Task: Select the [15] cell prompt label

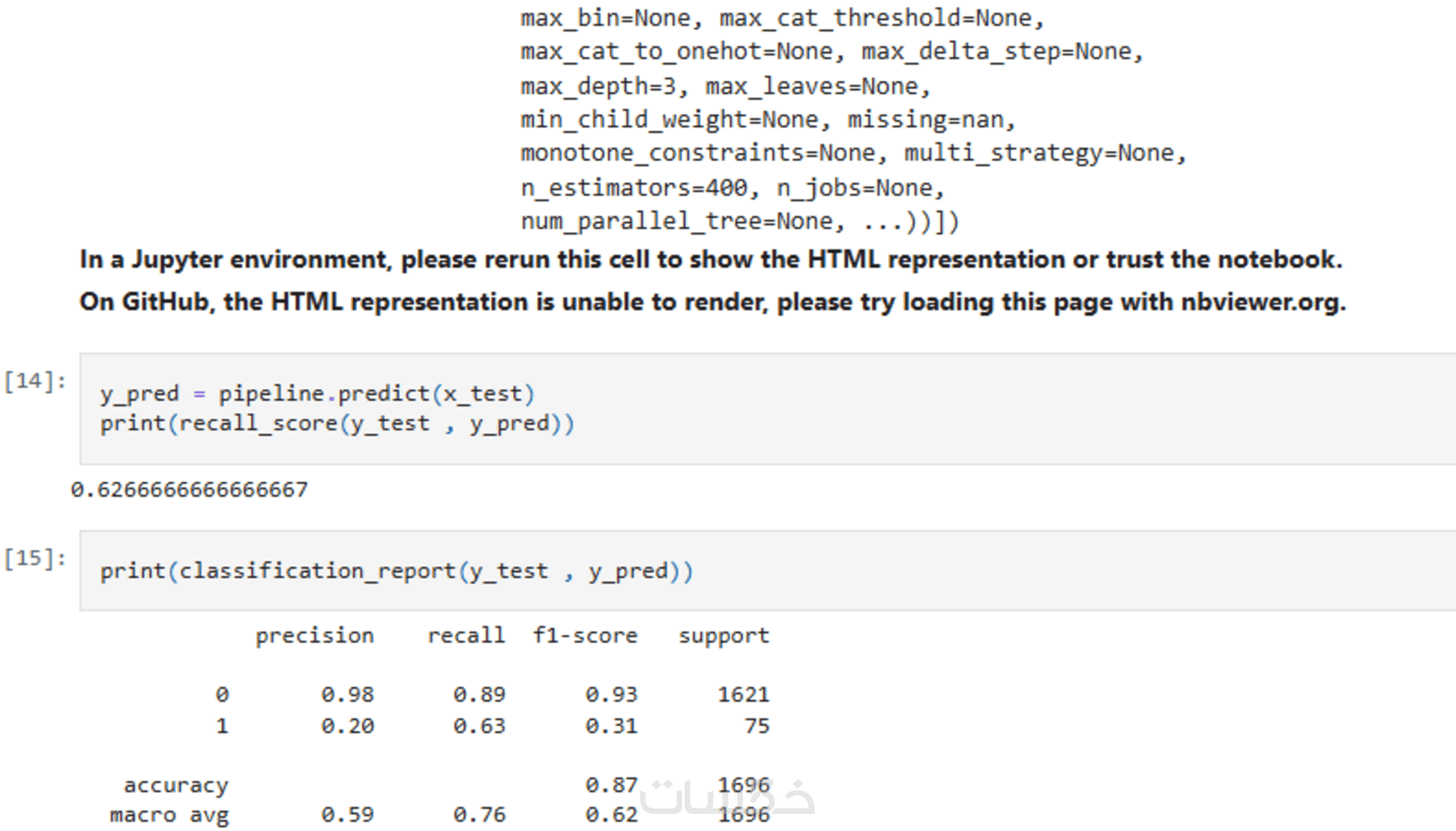Action: tap(34, 559)
